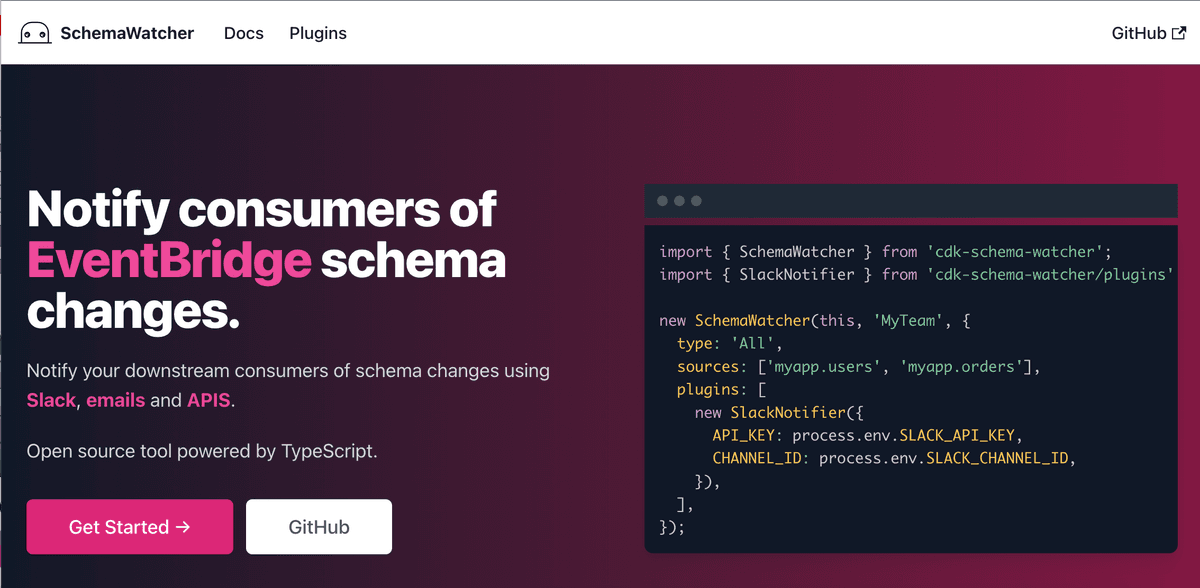This screenshot has height=588, width=1200.
Task: Click the leftmost window dot on code preview
Action: pyautogui.click(x=662, y=200)
